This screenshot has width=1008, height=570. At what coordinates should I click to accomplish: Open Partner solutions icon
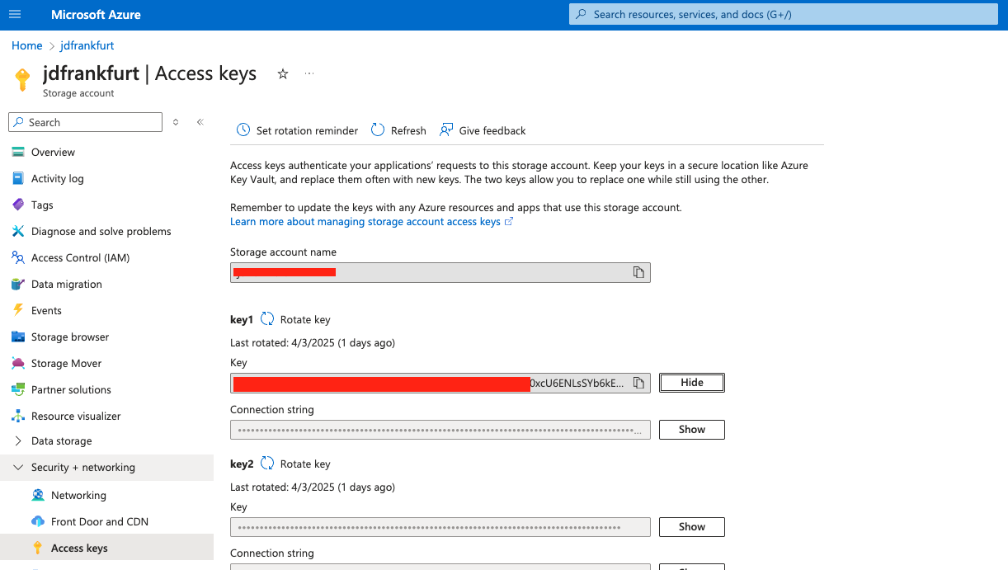(18, 389)
